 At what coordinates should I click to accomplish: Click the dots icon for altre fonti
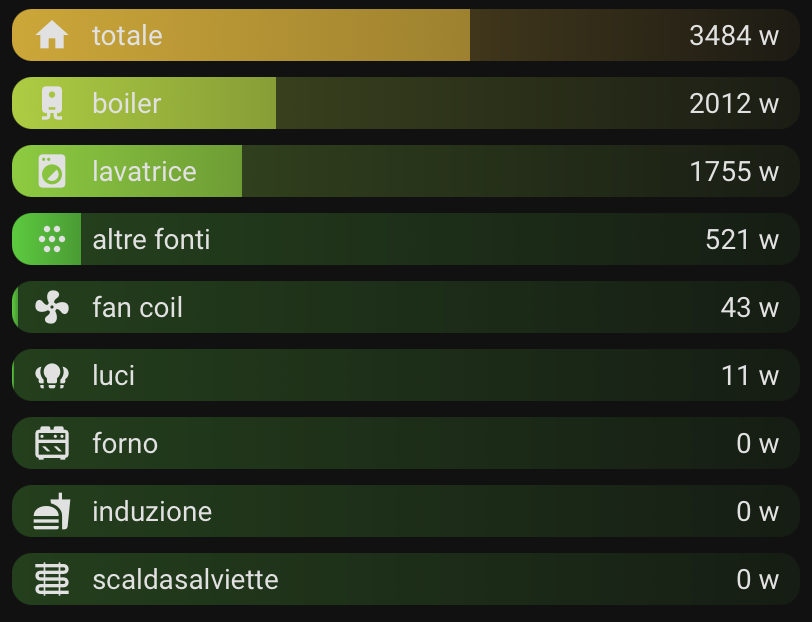point(52,240)
